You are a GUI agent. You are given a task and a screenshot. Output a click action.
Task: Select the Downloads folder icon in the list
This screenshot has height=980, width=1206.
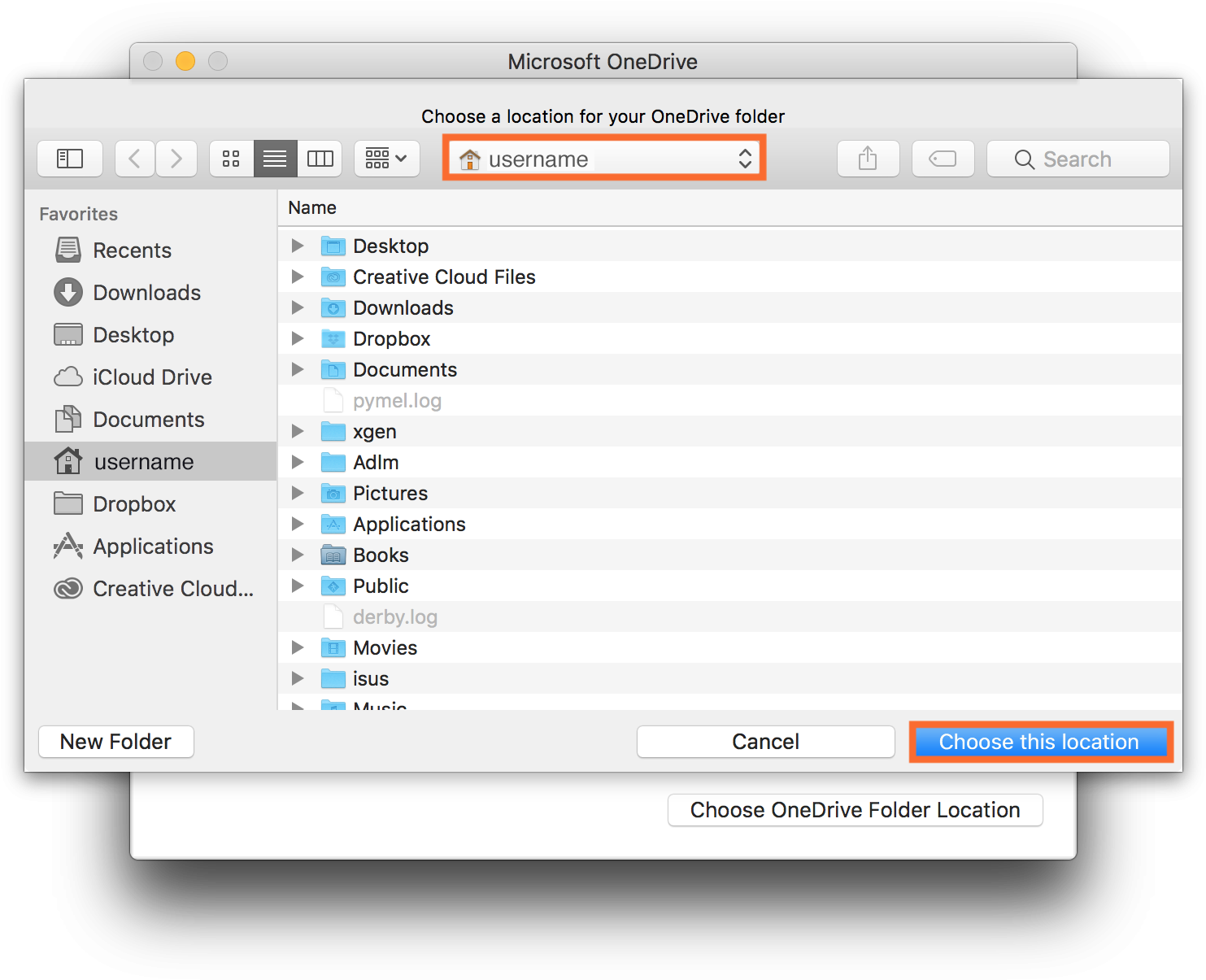tap(333, 307)
